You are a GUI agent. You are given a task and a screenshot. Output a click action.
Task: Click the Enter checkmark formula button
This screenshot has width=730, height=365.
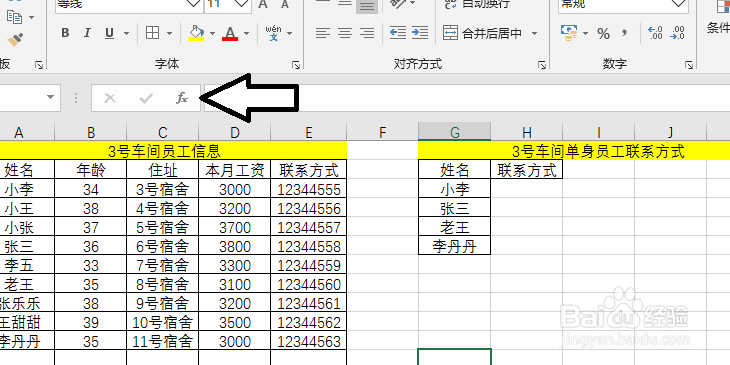(146, 98)
